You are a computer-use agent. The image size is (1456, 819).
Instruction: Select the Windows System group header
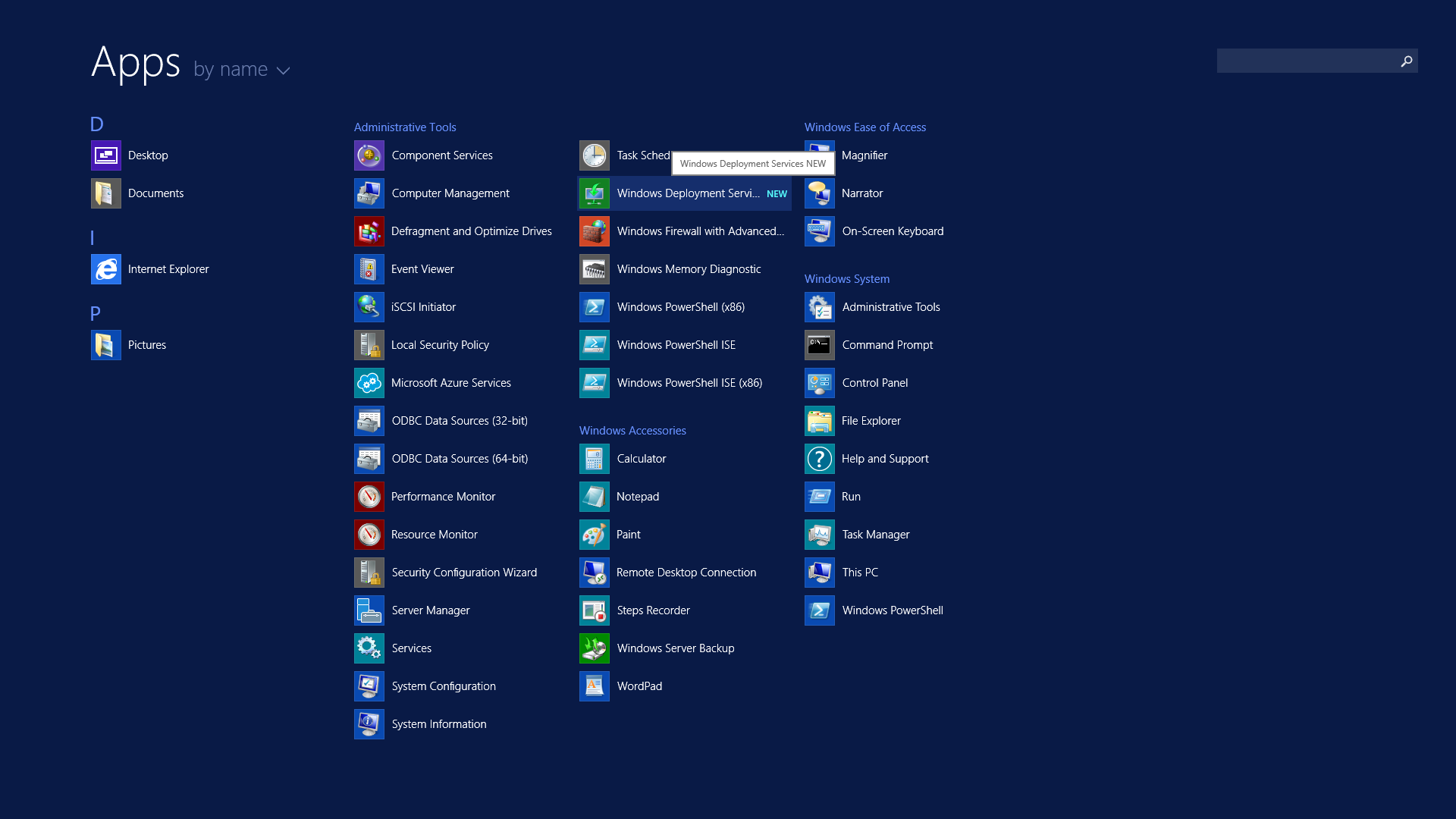(847, 279)
